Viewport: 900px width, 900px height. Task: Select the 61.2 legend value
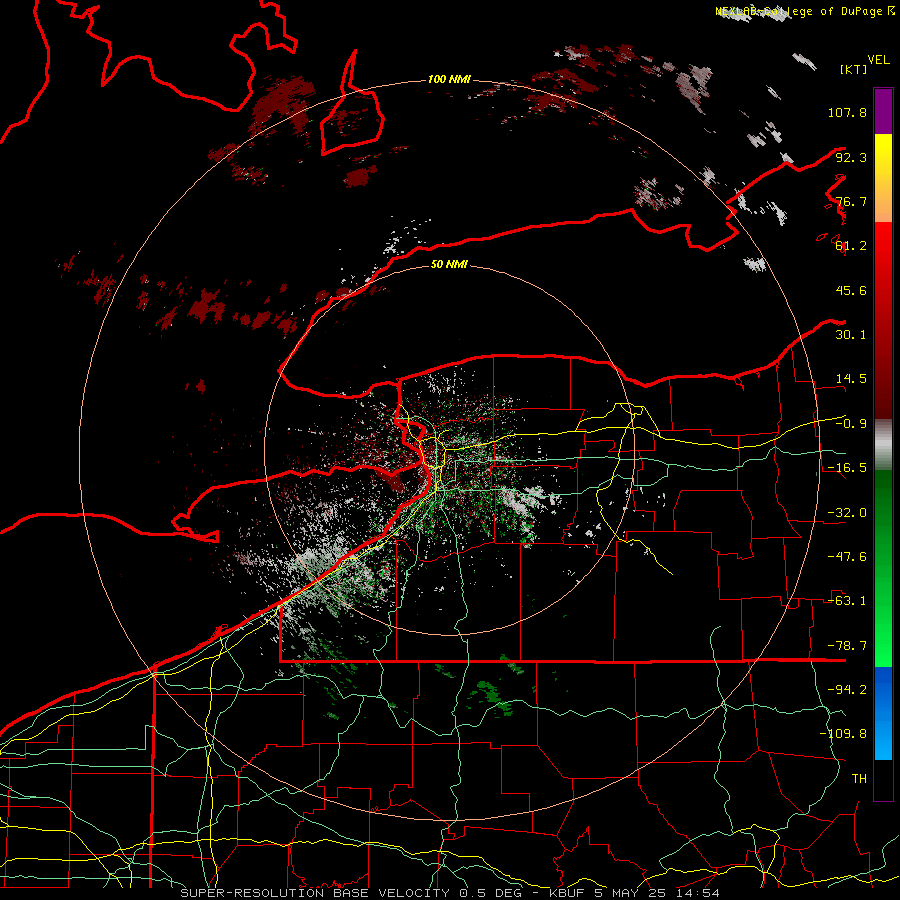coord(851,246)
